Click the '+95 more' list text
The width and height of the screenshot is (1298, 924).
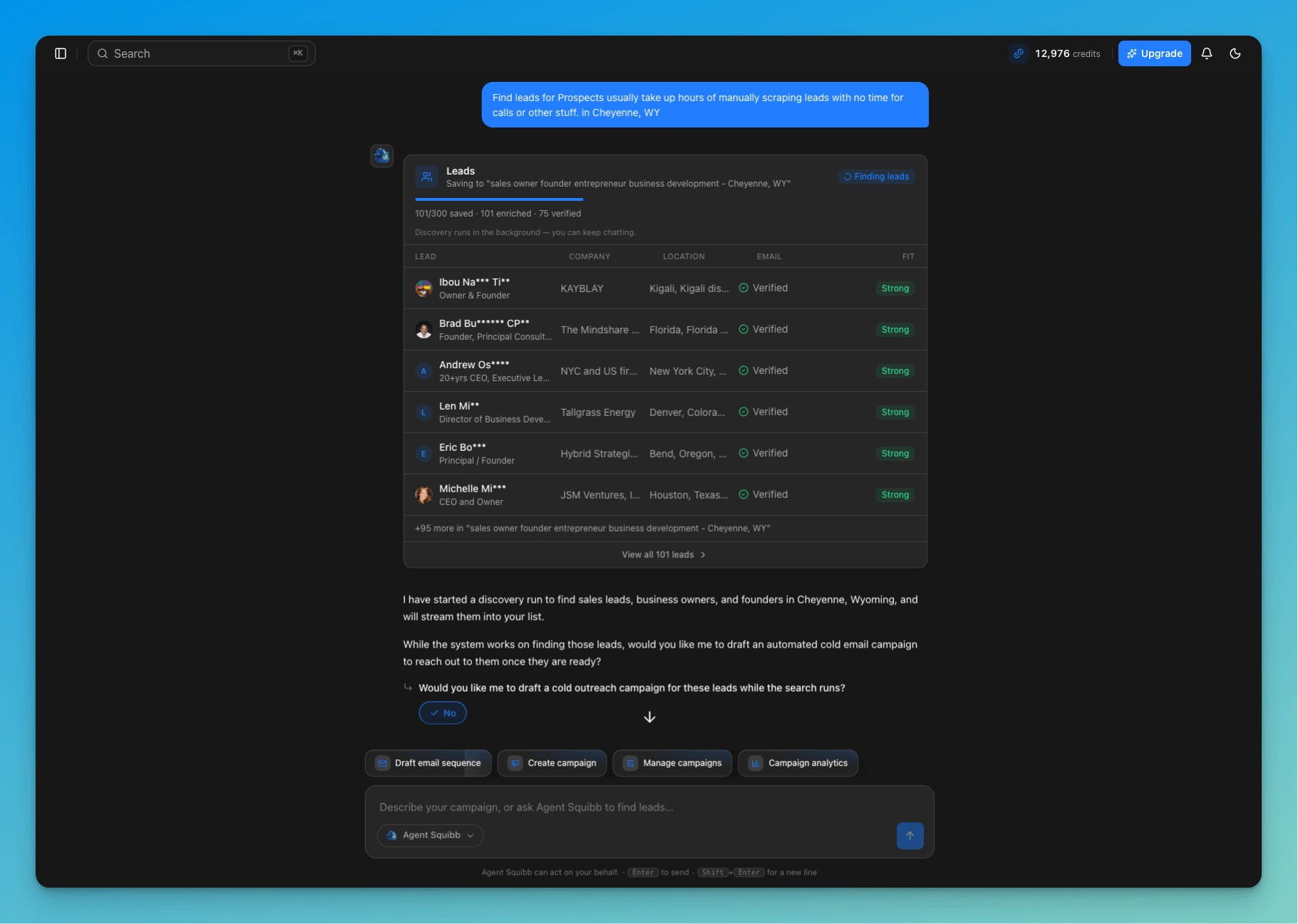point(592,529)
